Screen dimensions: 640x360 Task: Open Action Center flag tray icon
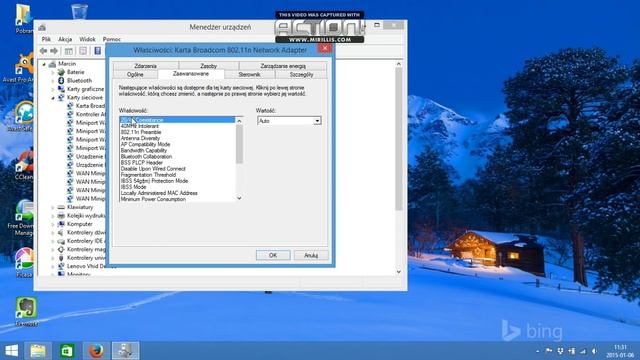click(x=549, y=351)
